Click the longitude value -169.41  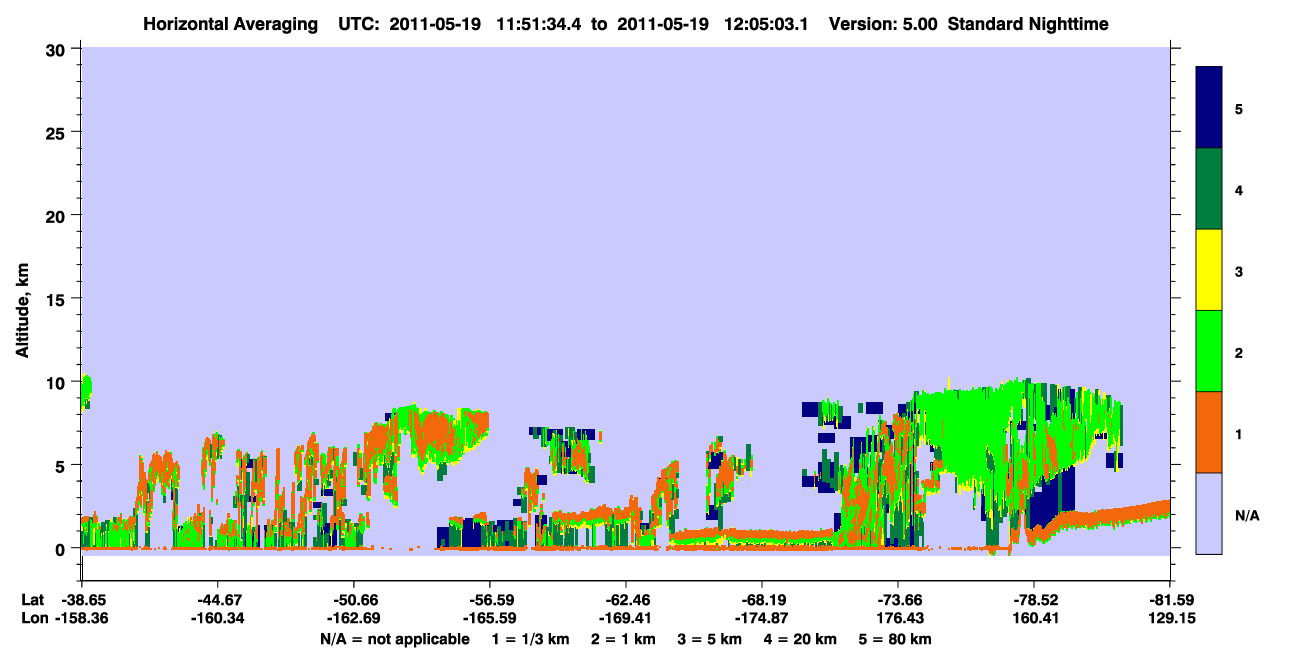[x=625, y=618]
